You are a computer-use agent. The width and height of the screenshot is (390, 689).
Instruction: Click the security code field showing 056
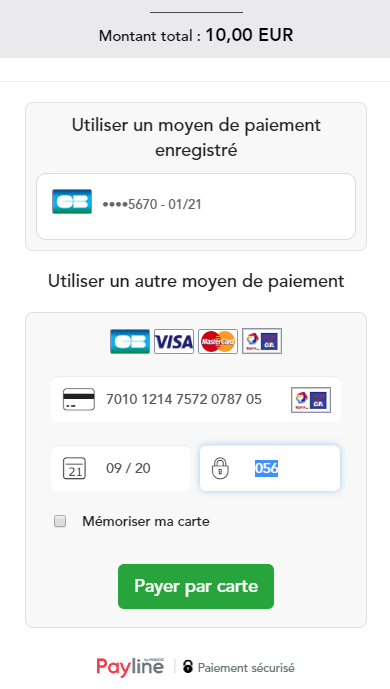270,468
